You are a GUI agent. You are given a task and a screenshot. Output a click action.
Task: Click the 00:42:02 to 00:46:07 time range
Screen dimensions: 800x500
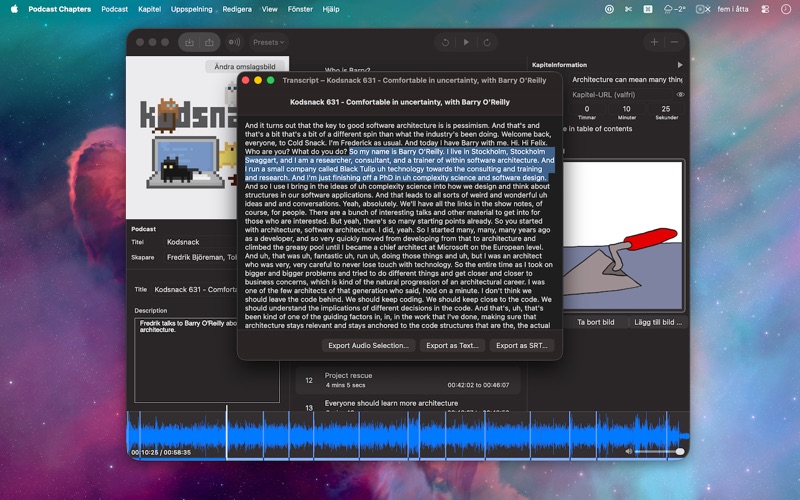pyautogui.click(x=478, y=385)
